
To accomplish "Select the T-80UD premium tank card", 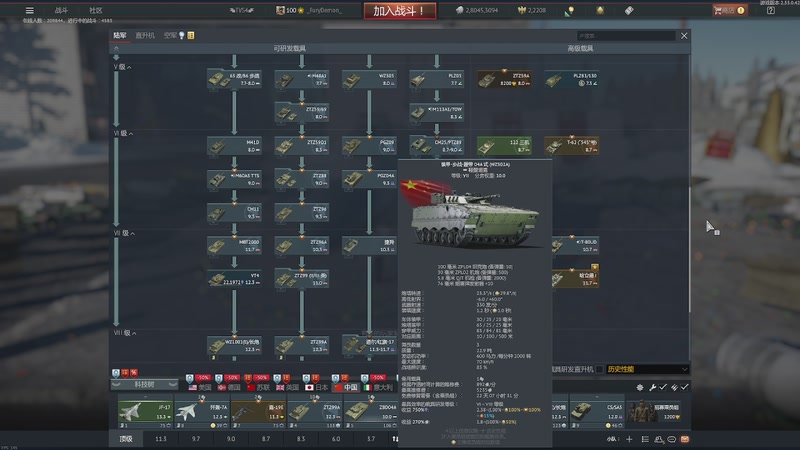I will [x=575, y=245].
